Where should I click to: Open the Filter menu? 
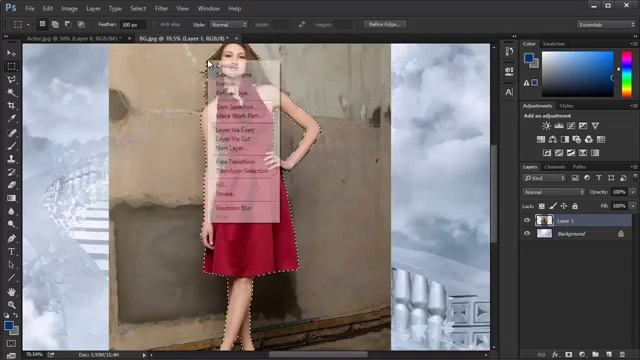161,9
